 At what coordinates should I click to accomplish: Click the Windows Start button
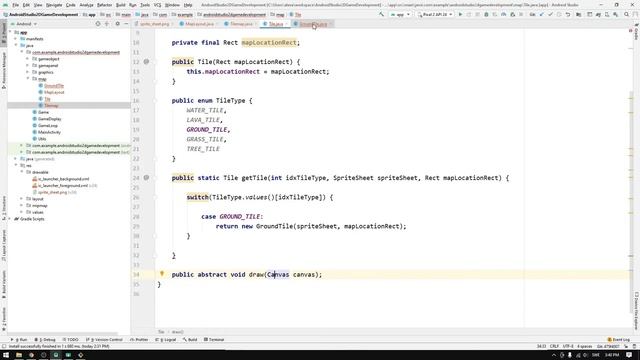click(x=6, y=355)
